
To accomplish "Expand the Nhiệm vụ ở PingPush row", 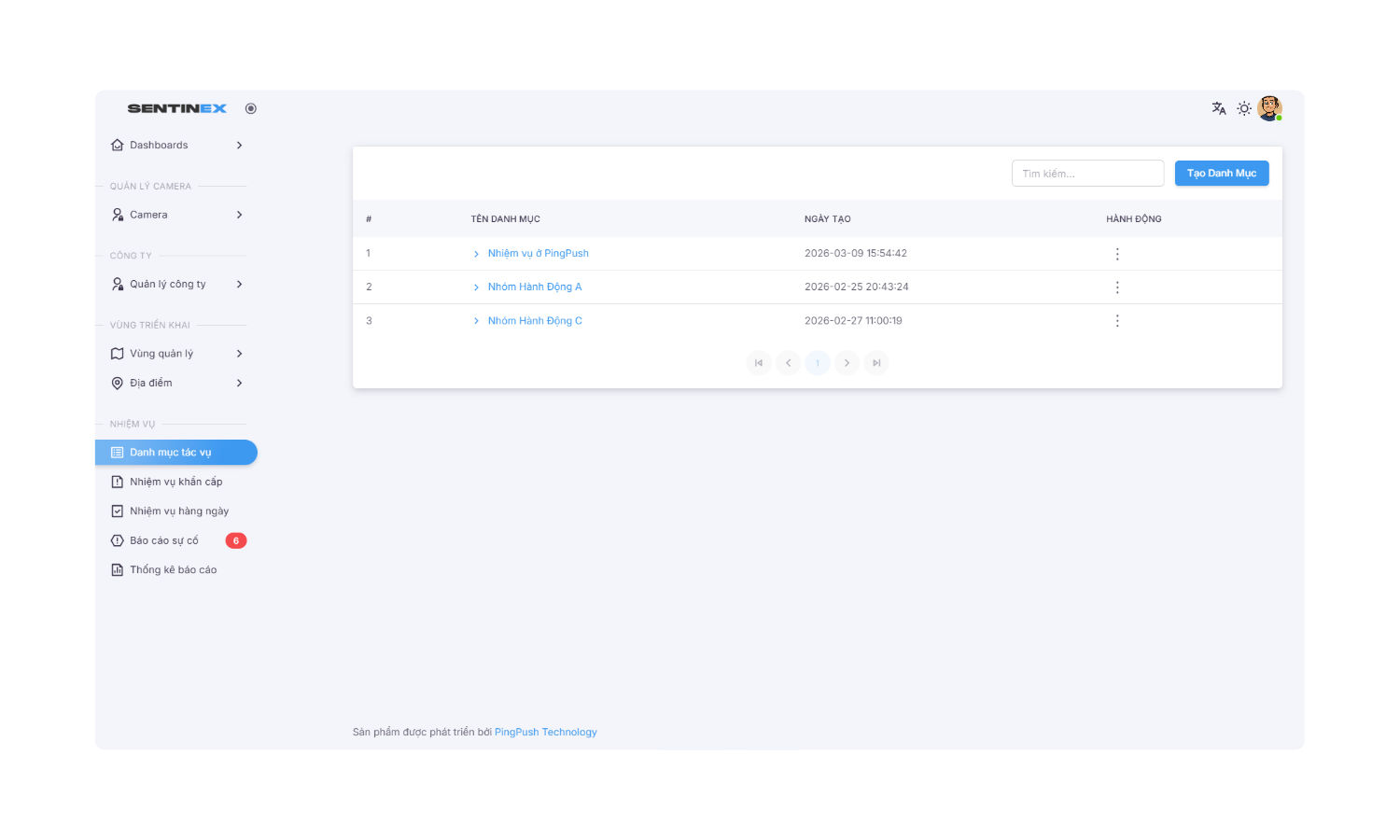I will click(x=476, y=254).
